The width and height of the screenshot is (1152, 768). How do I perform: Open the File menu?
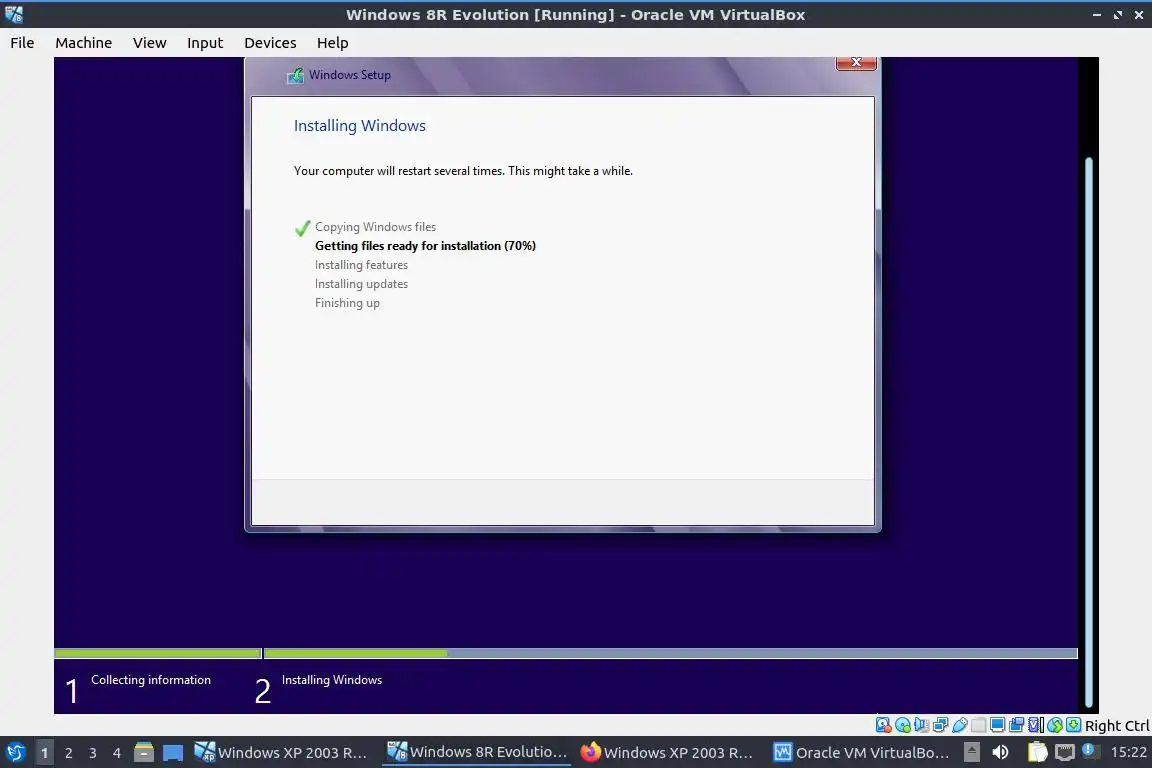tap(22, 43)
